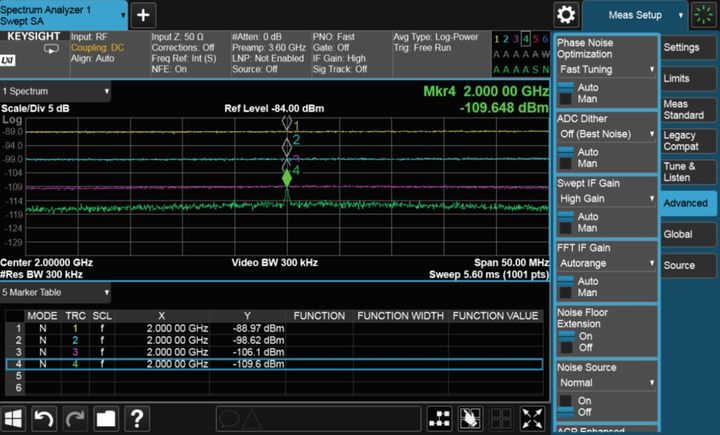Expand the Noise Source Normal dropdown
The image size is (720, 435).
(606, 382)
